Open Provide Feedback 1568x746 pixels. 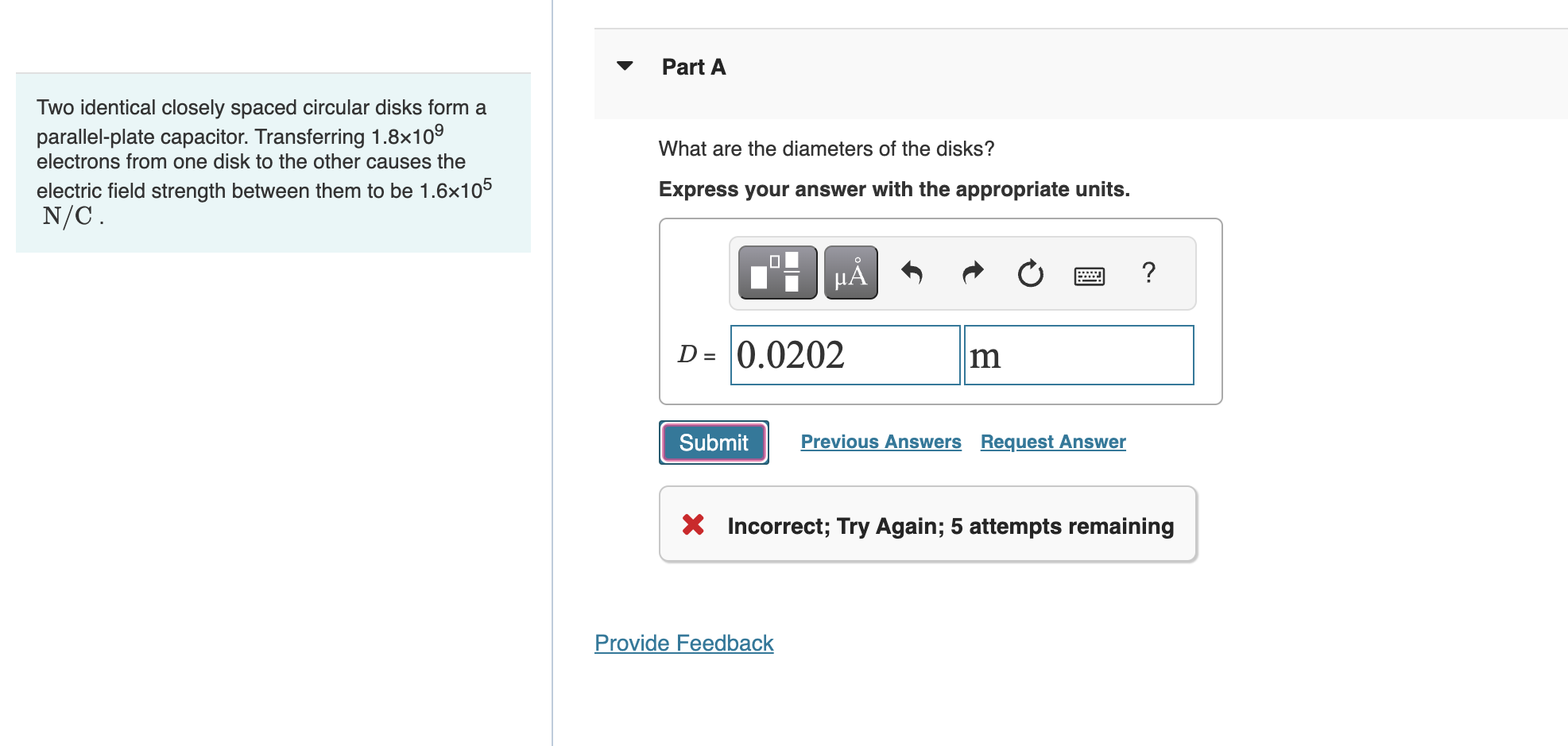[x=683, y=643]
